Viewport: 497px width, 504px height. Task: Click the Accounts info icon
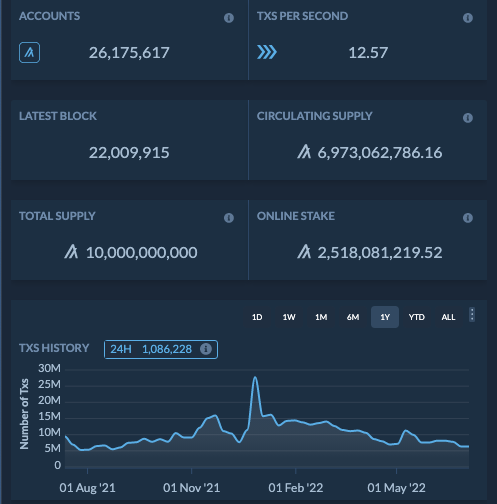point(229,18)
